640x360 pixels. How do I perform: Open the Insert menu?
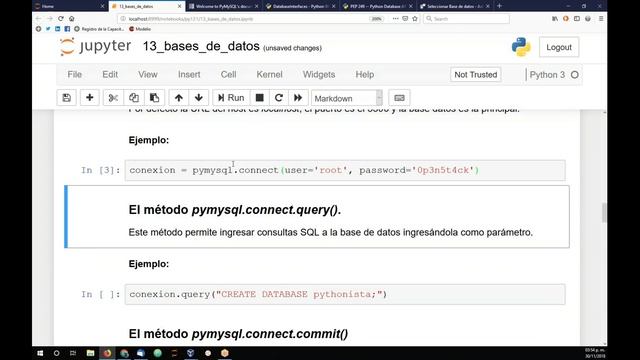pyautogui.click(x=189, y=75)
